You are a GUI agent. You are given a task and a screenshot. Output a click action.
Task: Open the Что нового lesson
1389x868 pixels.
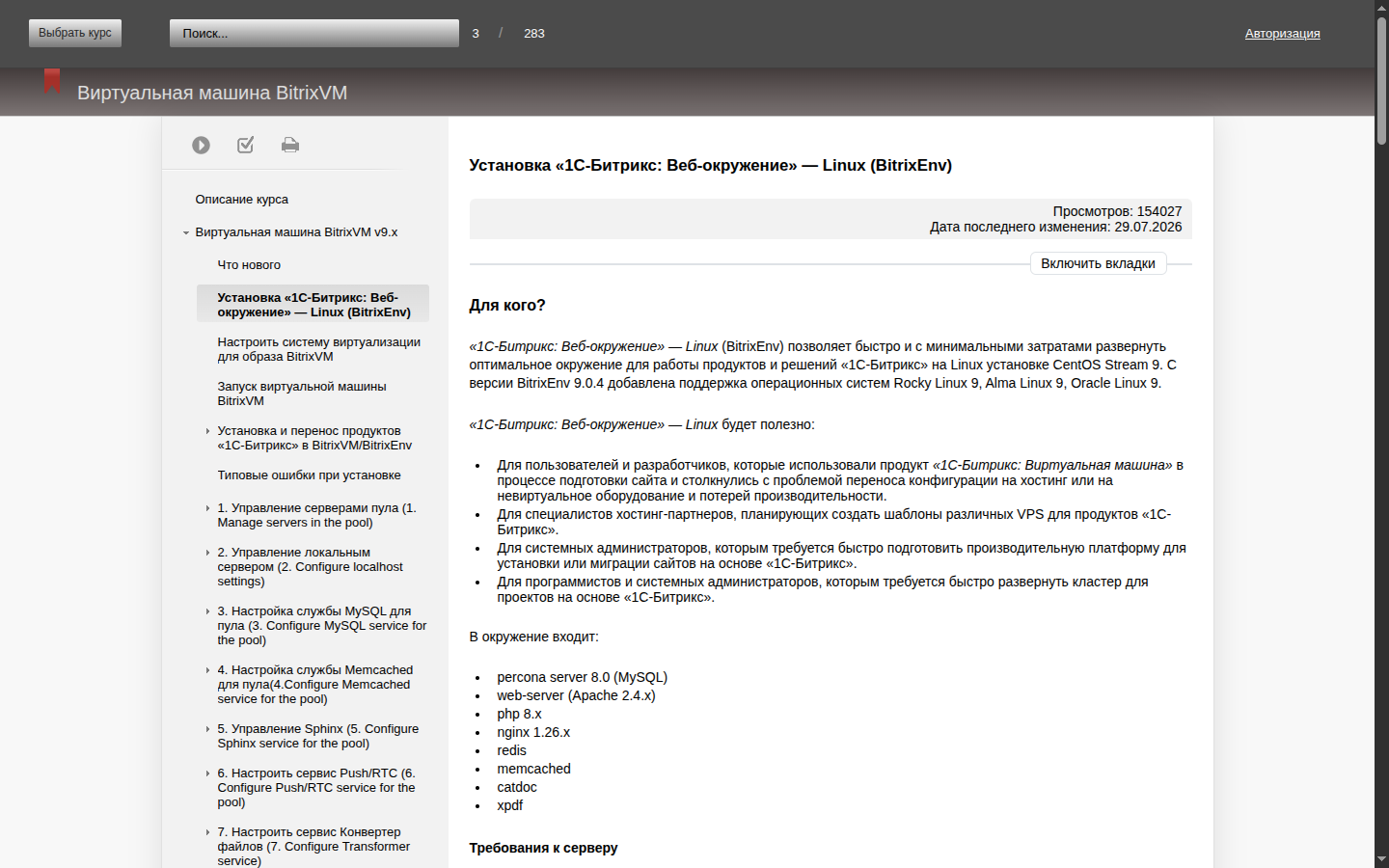(249, 265)
